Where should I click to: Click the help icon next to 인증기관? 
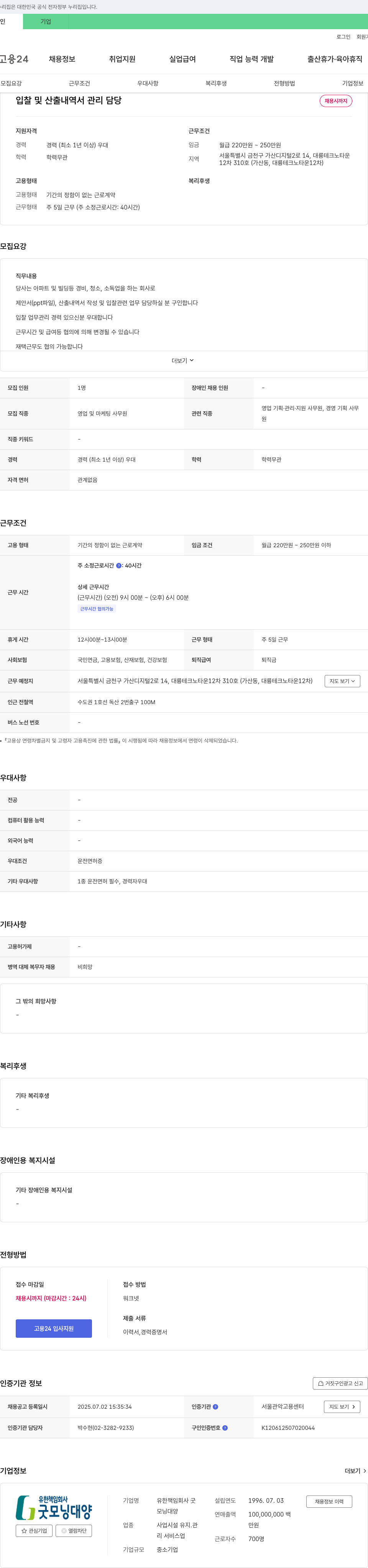[215, 1407]
